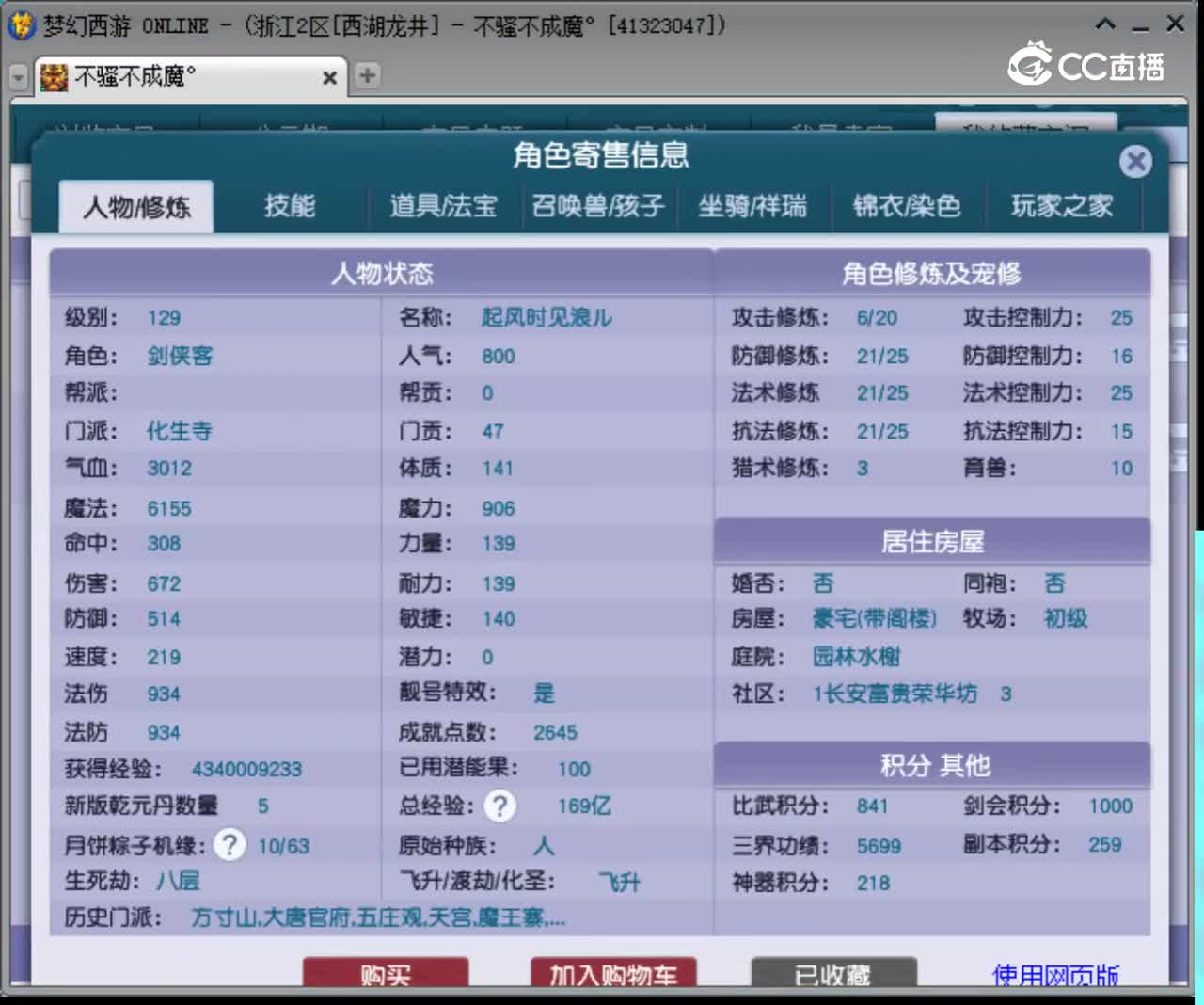Click 育兽 value 10

1122,469
